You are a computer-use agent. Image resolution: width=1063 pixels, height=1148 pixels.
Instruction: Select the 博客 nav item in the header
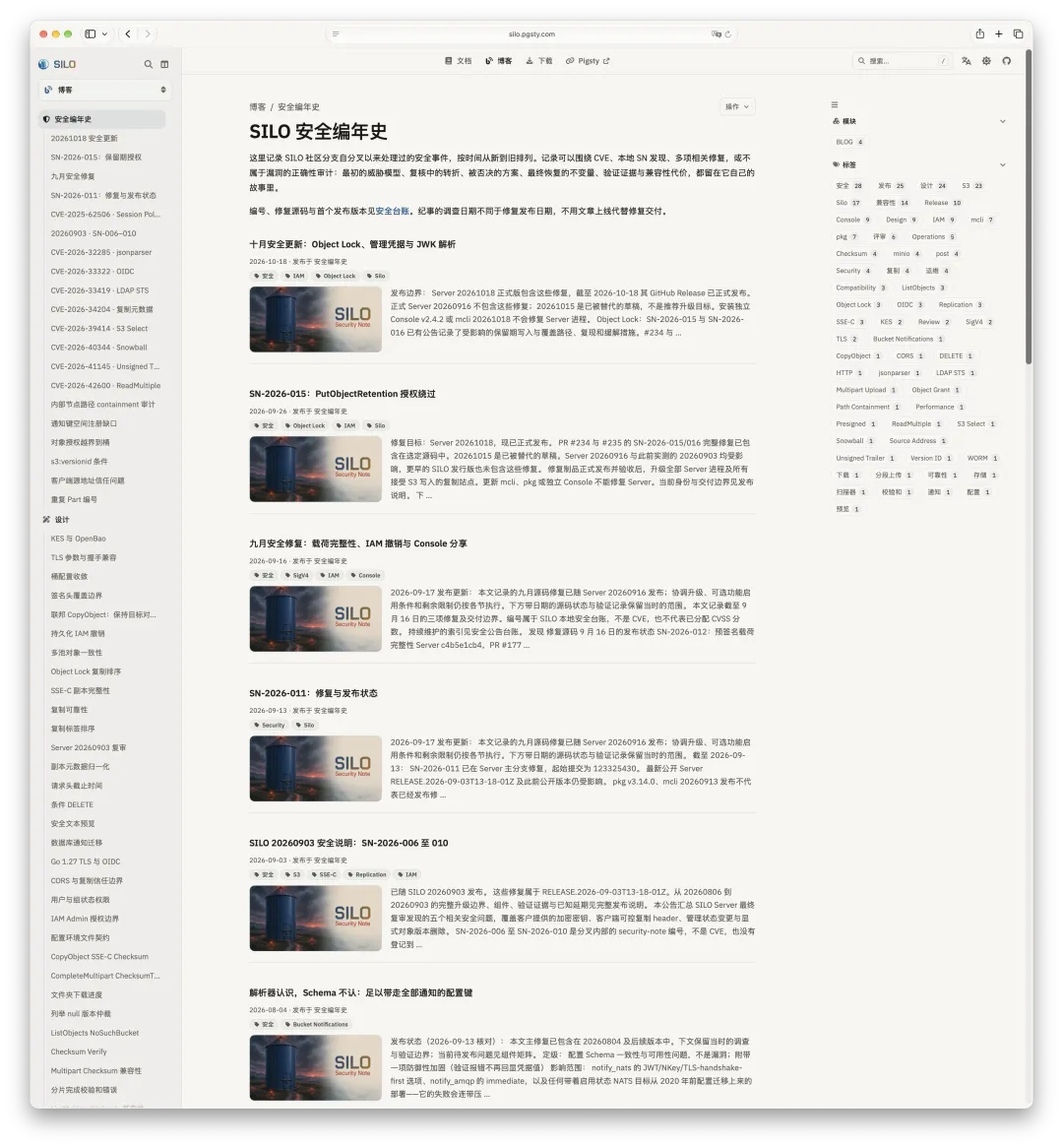[x=499, y=61]
